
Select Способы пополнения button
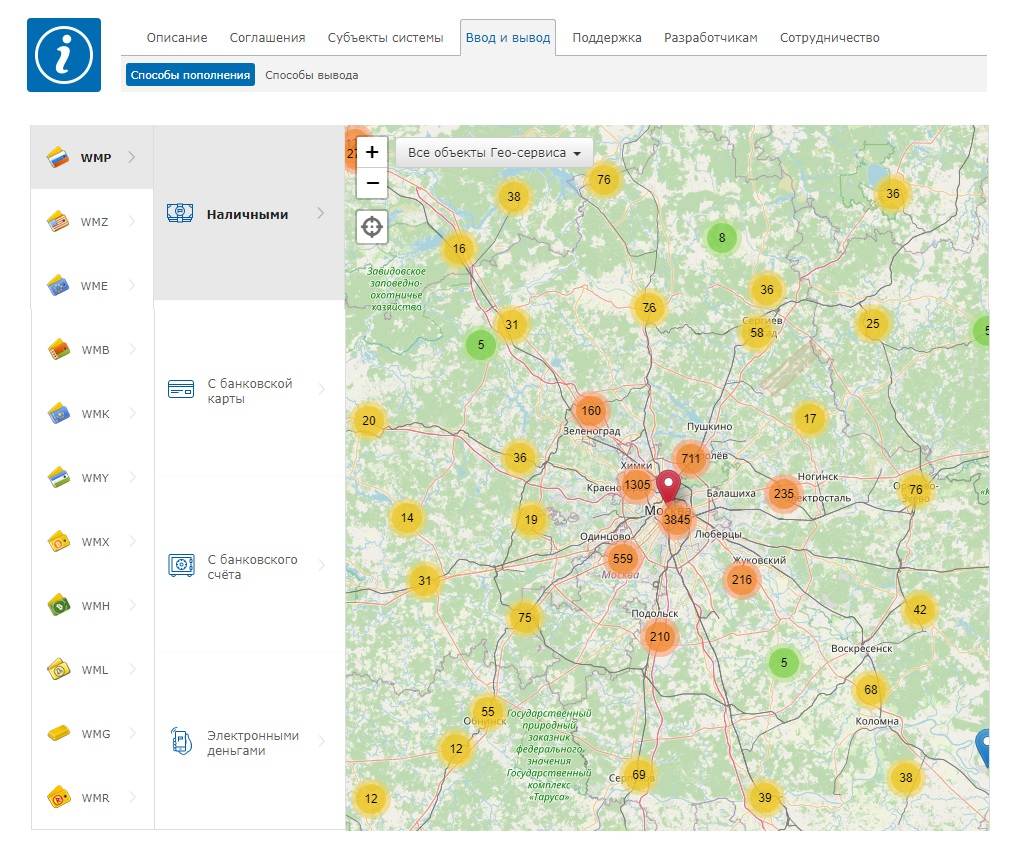pyautogui.click(x=190, y=75)
